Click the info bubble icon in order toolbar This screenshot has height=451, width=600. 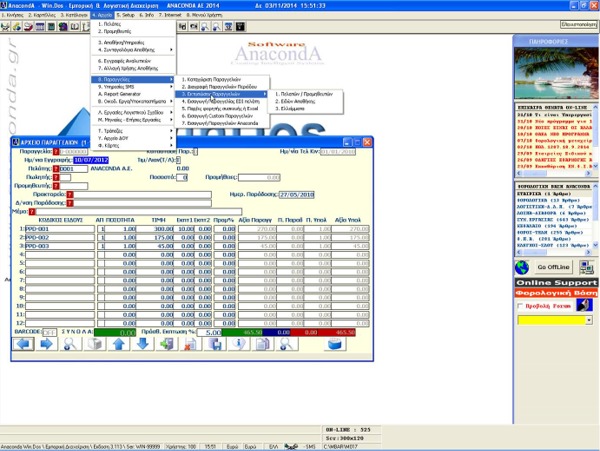tap(239, 344)
